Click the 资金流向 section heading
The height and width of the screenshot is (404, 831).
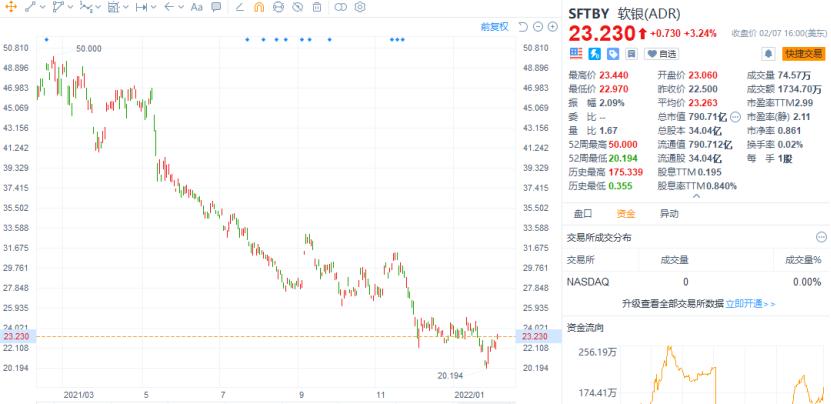pos(585,328)
